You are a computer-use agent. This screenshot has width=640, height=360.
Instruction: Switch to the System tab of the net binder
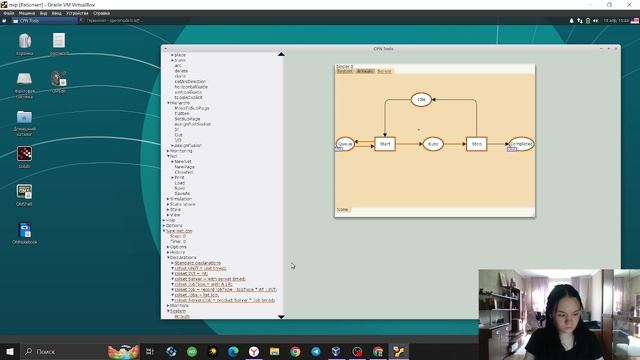click(x=344, y=71)
